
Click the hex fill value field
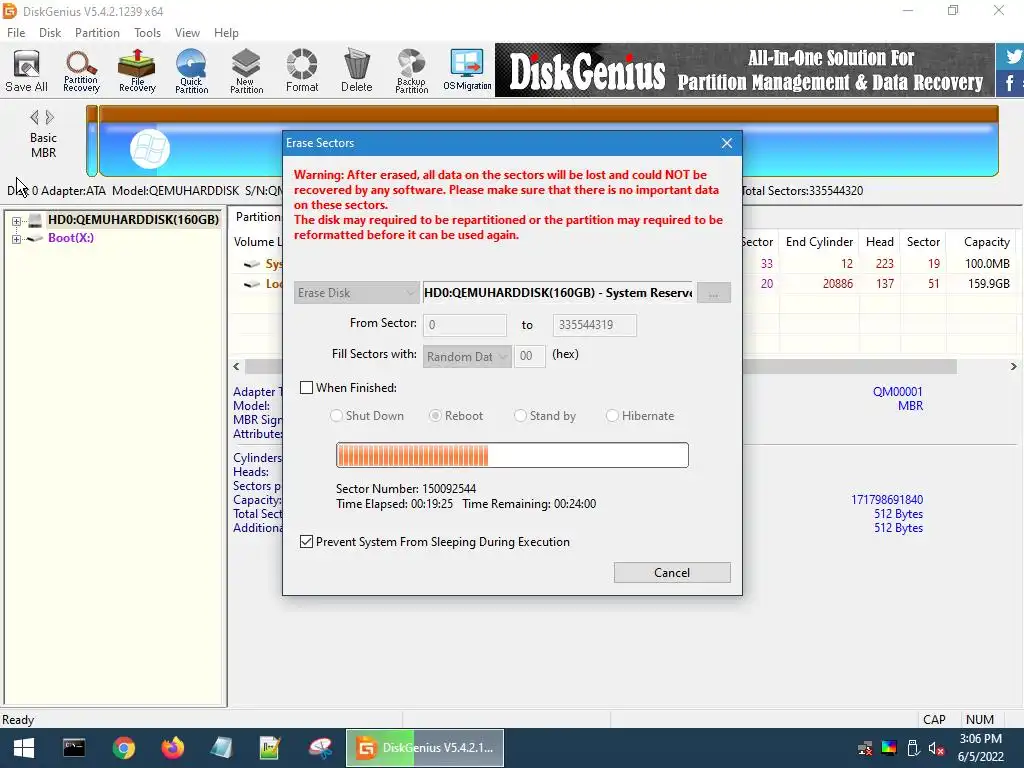click(x=530, y=356)
